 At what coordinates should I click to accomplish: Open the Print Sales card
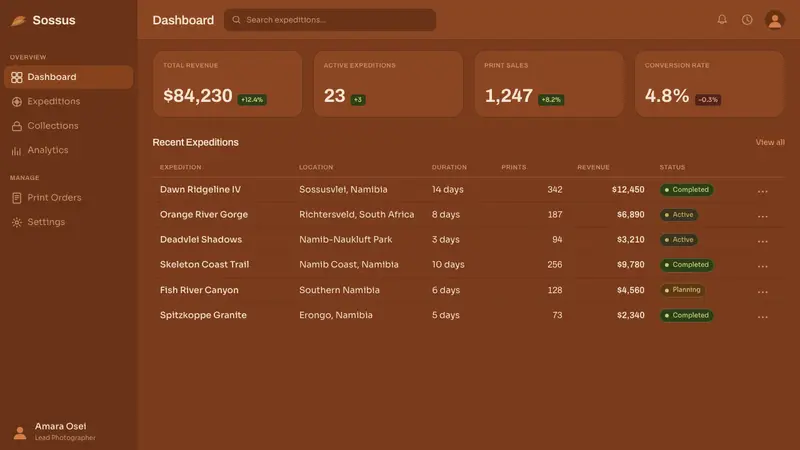pos(549,84)
